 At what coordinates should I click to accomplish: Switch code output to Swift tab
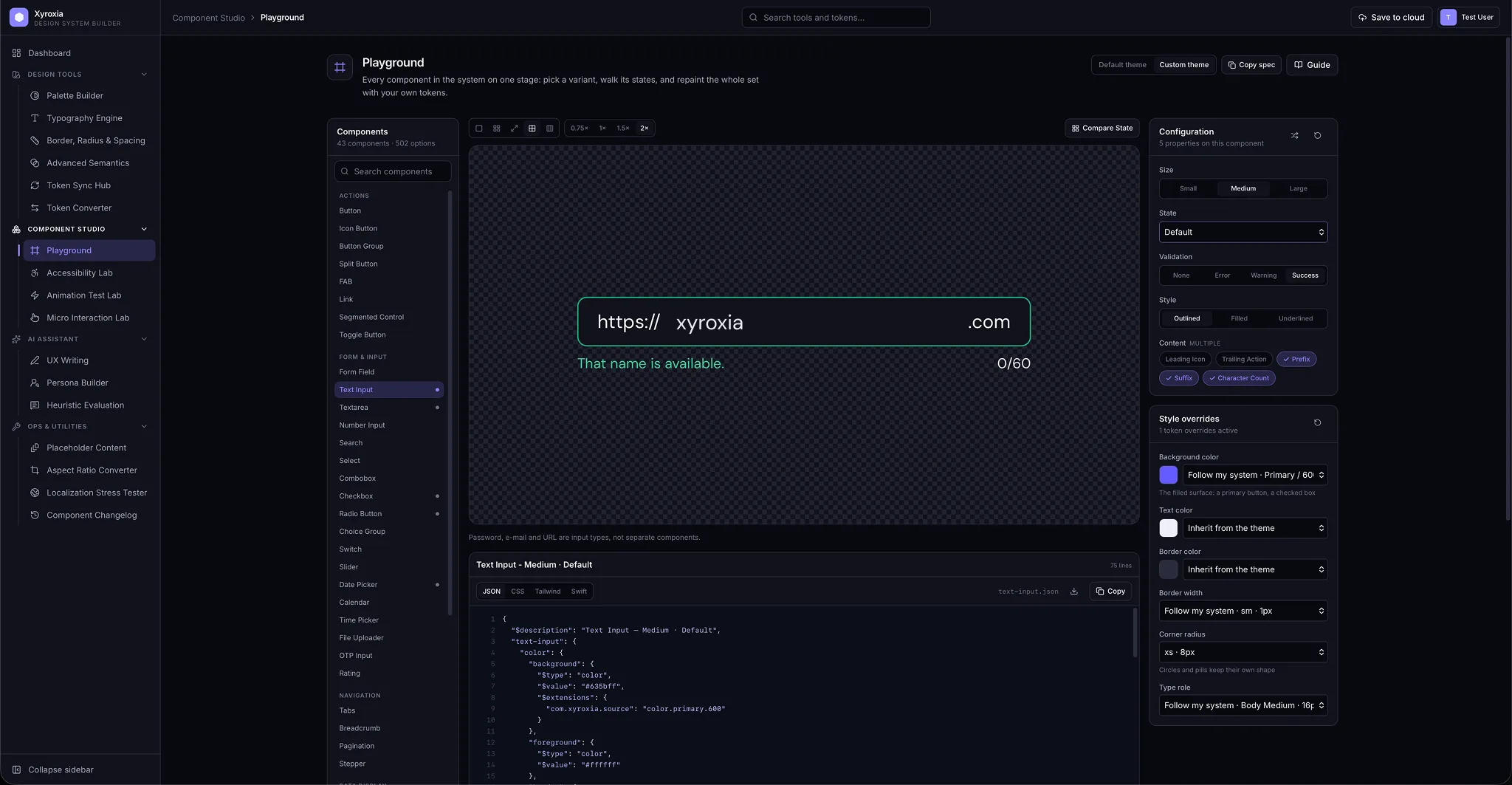click(x=579, y=592)
